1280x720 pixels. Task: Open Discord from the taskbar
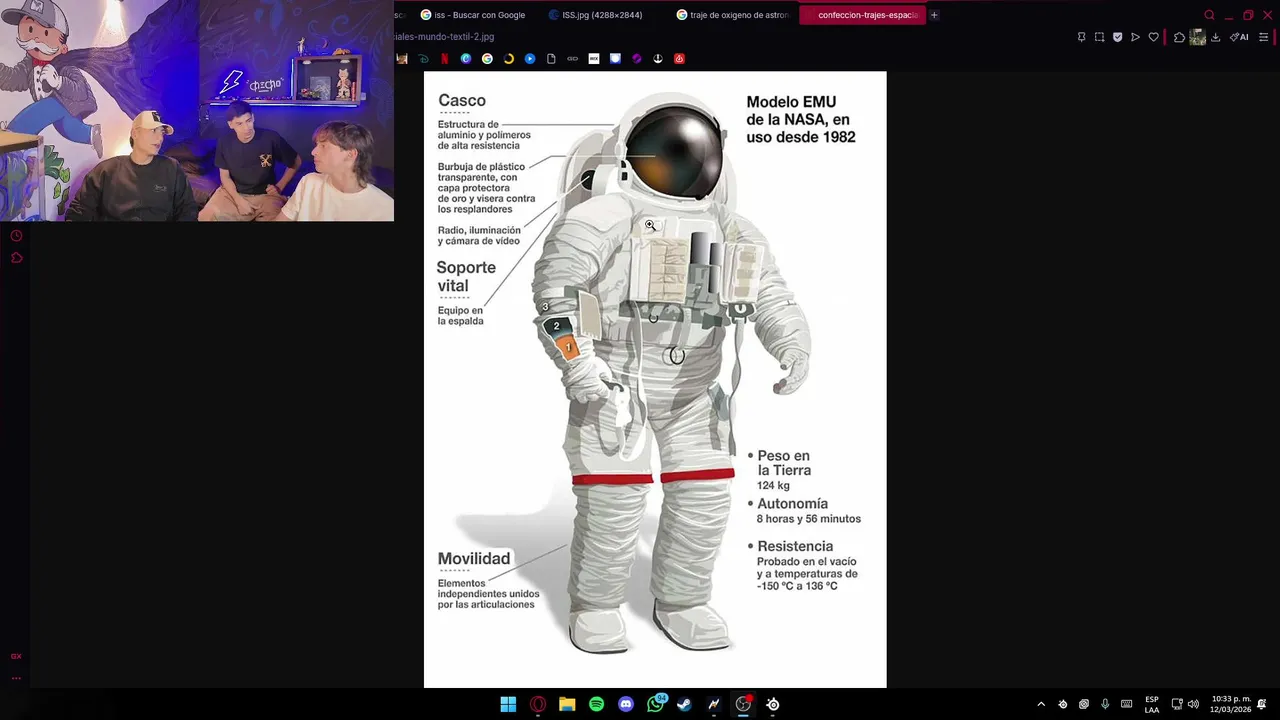[x=626, y=704]
